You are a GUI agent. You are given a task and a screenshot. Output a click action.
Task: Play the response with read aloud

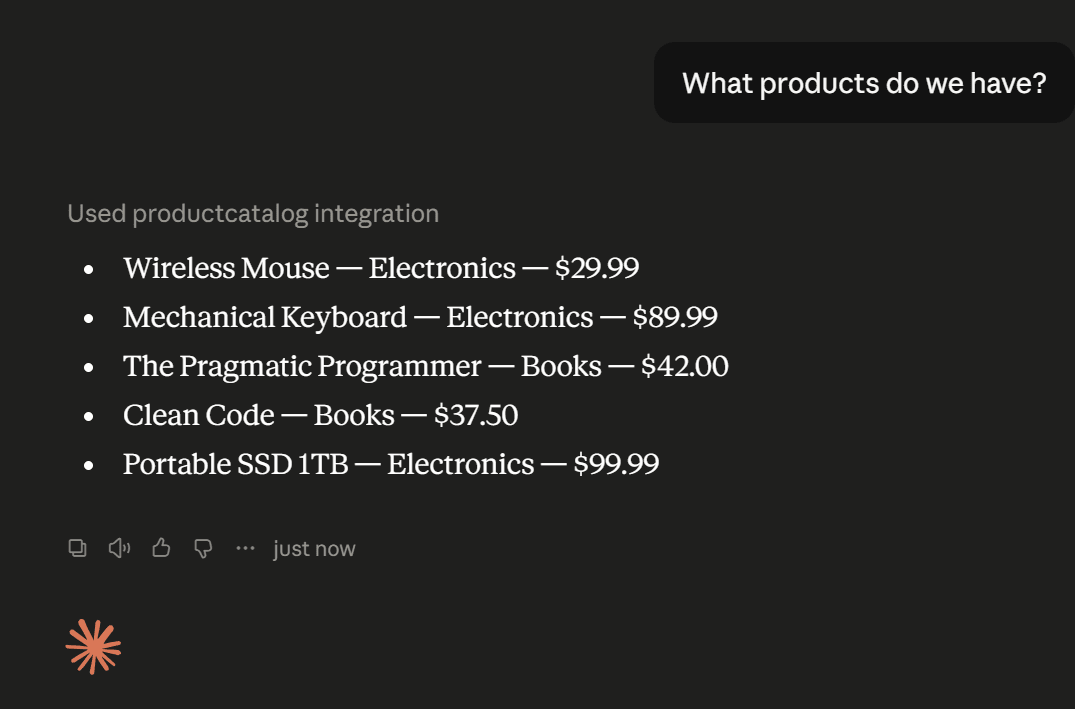click(119, 548)
